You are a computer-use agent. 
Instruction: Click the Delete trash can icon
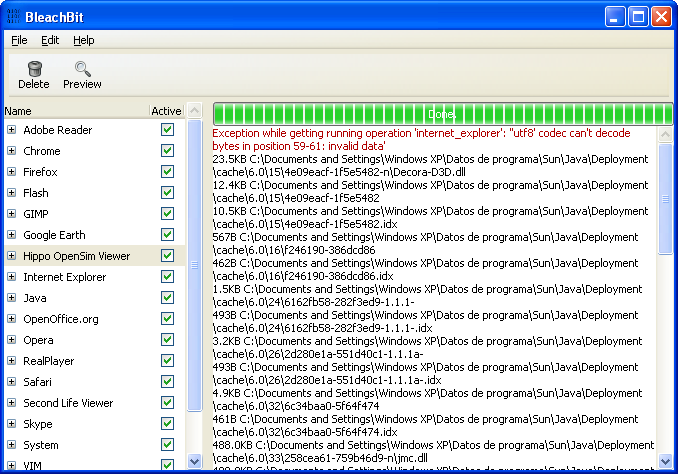point(34,69)
